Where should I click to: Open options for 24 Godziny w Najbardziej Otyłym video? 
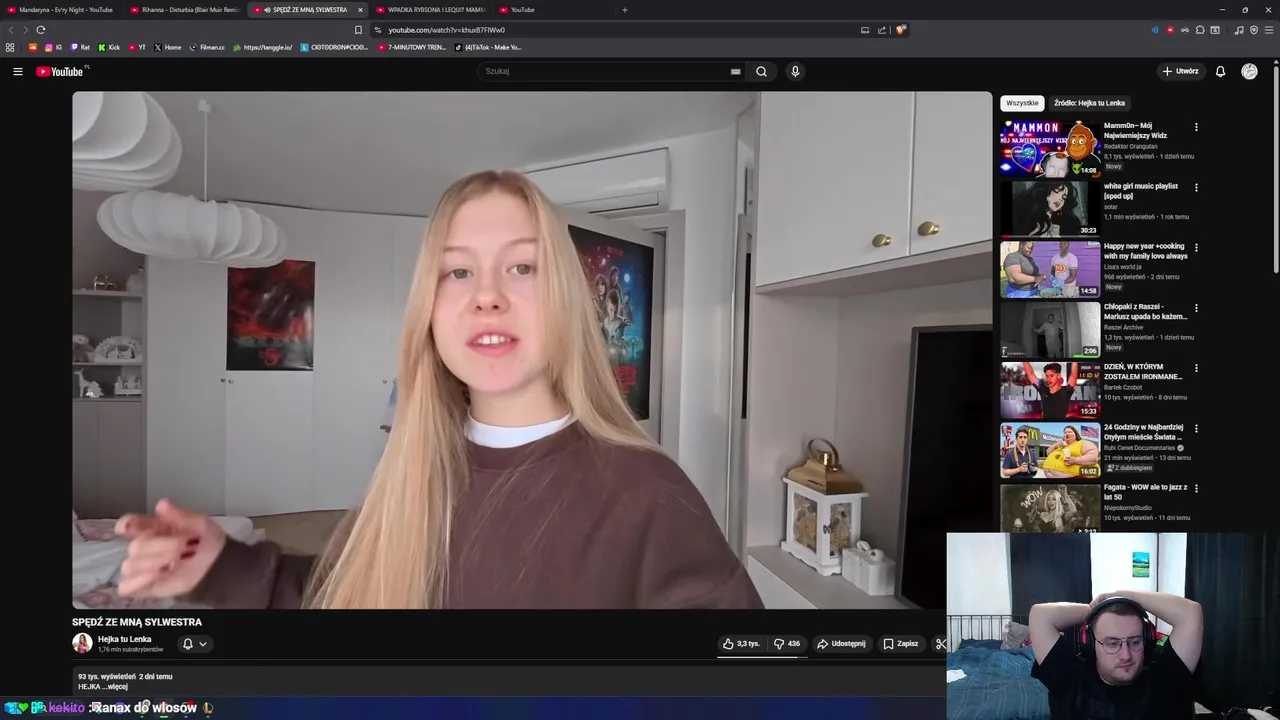pos(1196,428)
